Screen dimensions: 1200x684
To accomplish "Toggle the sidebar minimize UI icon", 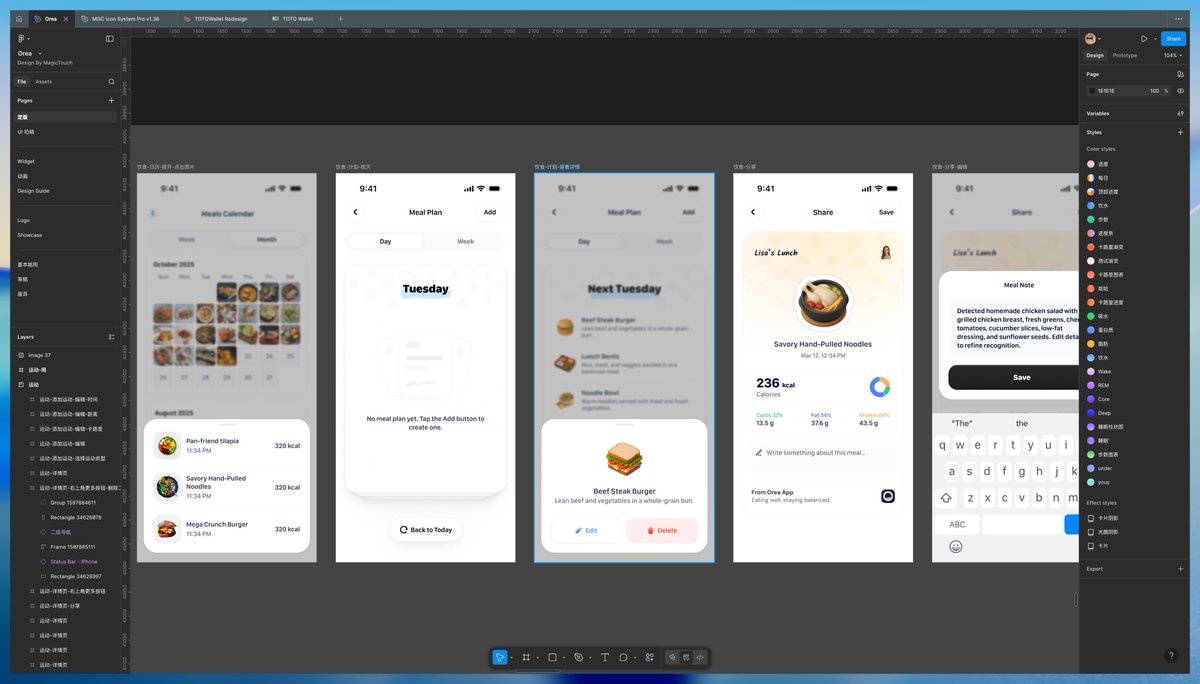I will pos(110,39).
